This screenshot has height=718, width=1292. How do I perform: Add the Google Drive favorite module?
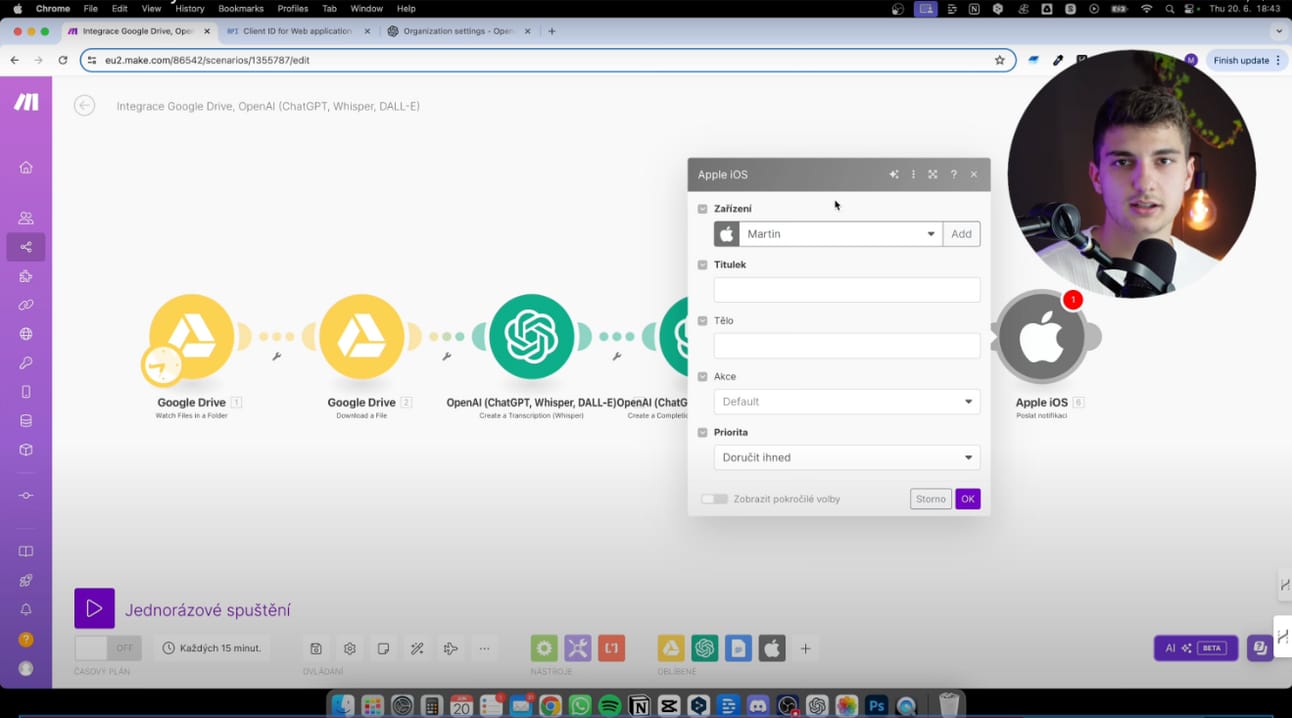pyautogui.click(x=671, y=648)
